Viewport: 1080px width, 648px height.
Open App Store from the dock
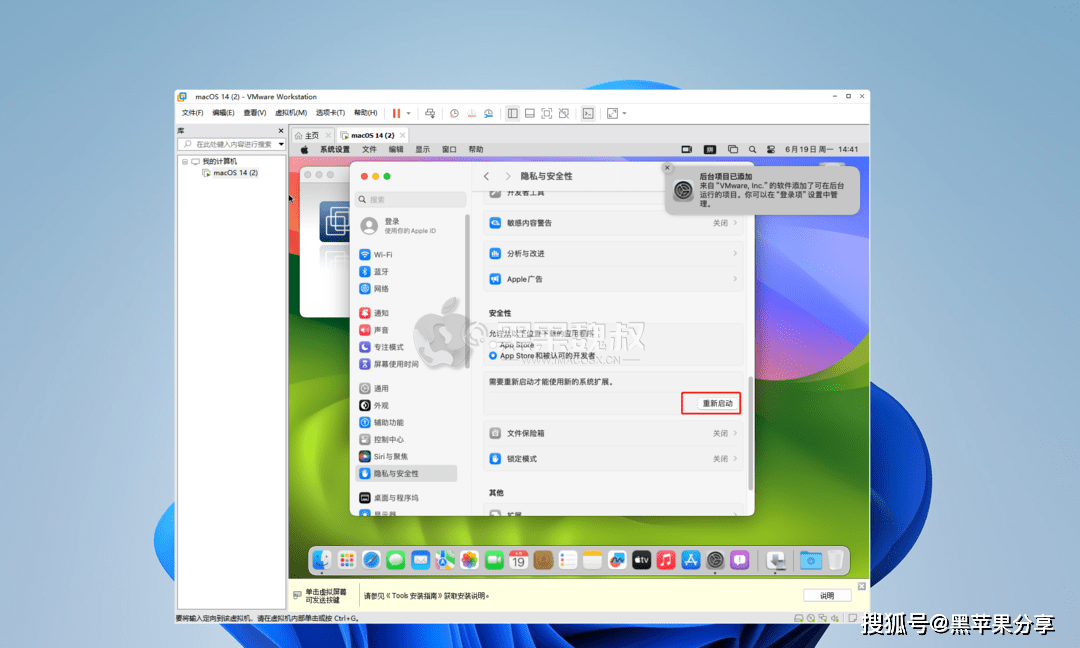pyautogui.click(x=690, y=560)
